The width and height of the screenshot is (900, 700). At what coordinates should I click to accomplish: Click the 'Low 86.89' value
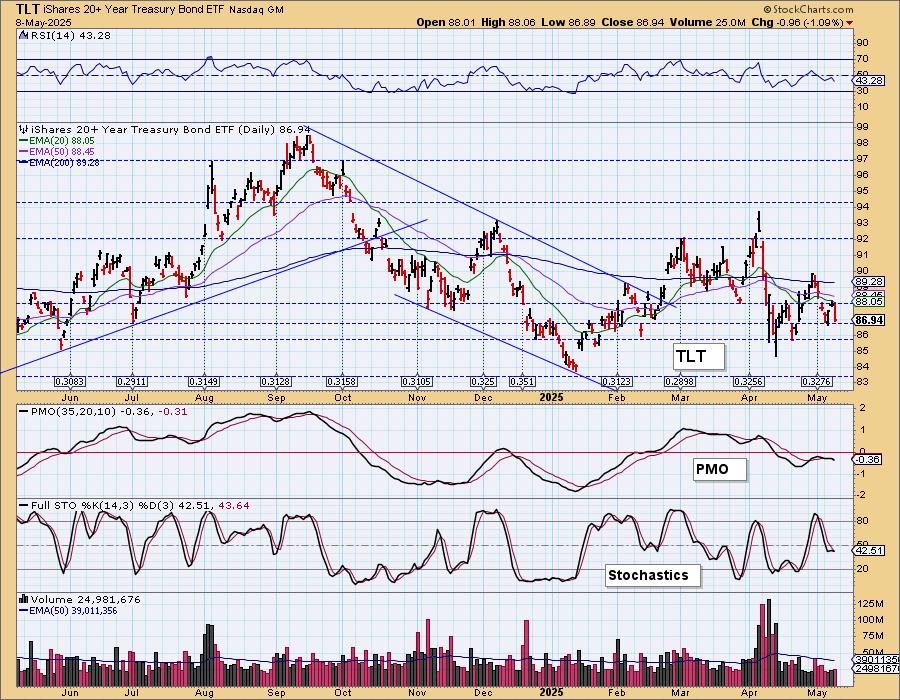568,23
